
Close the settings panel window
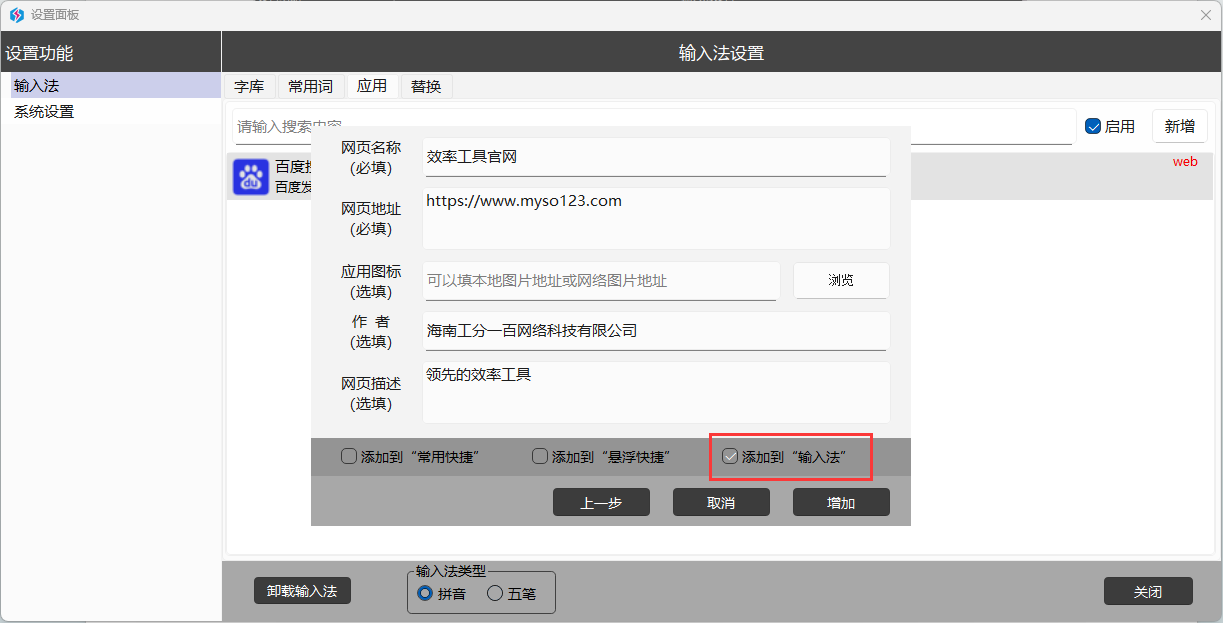1206,15
